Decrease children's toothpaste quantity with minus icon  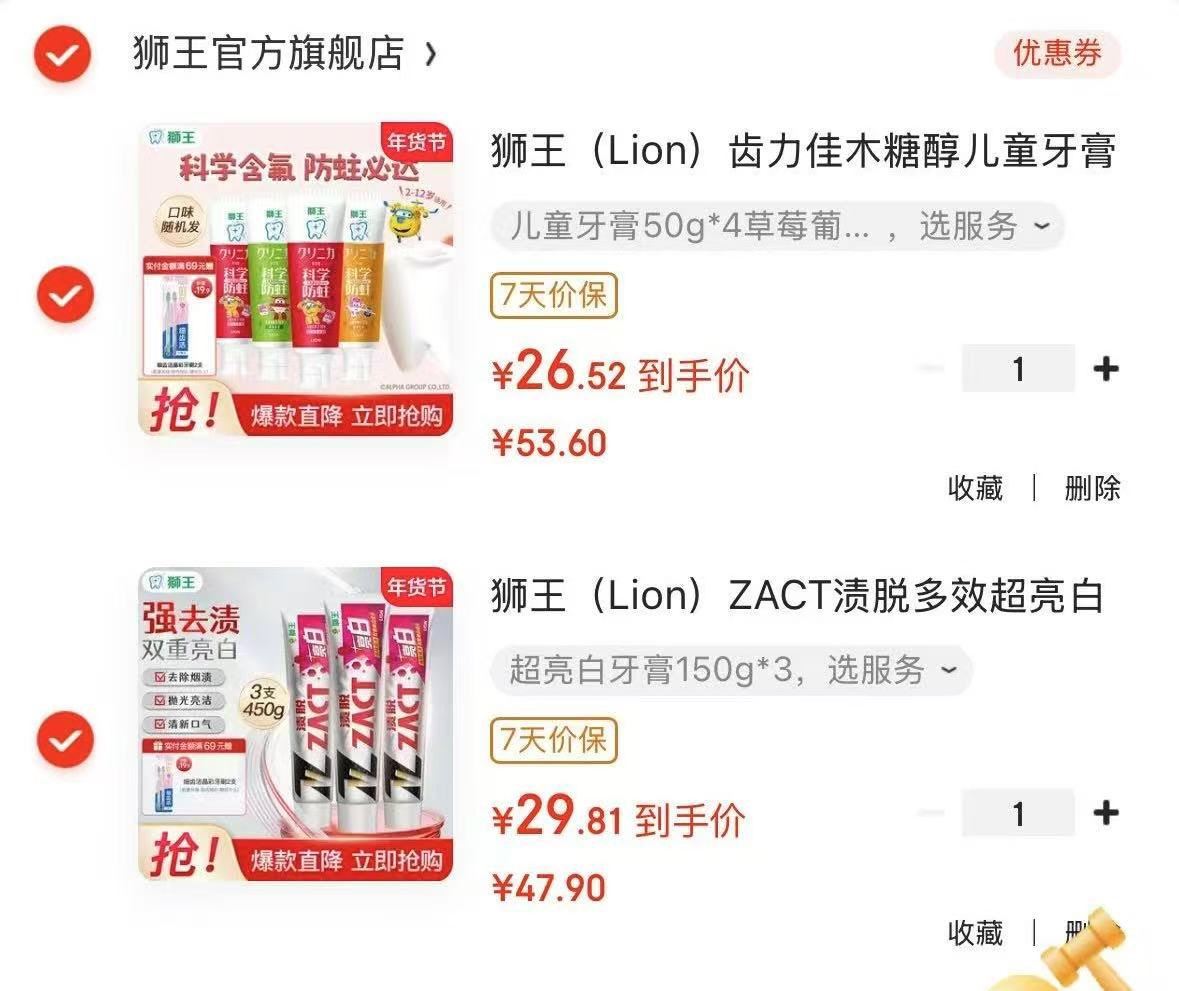click(x=931, y=368)
